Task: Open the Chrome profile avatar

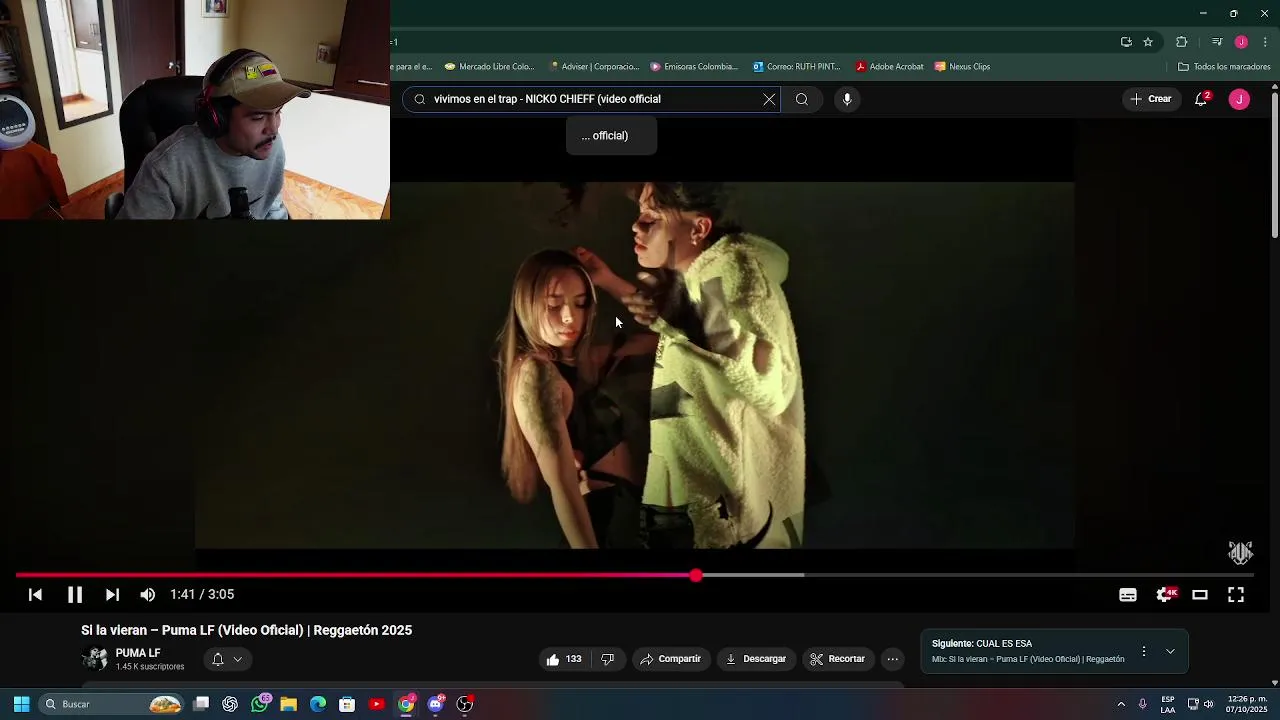Action: 1241,42
